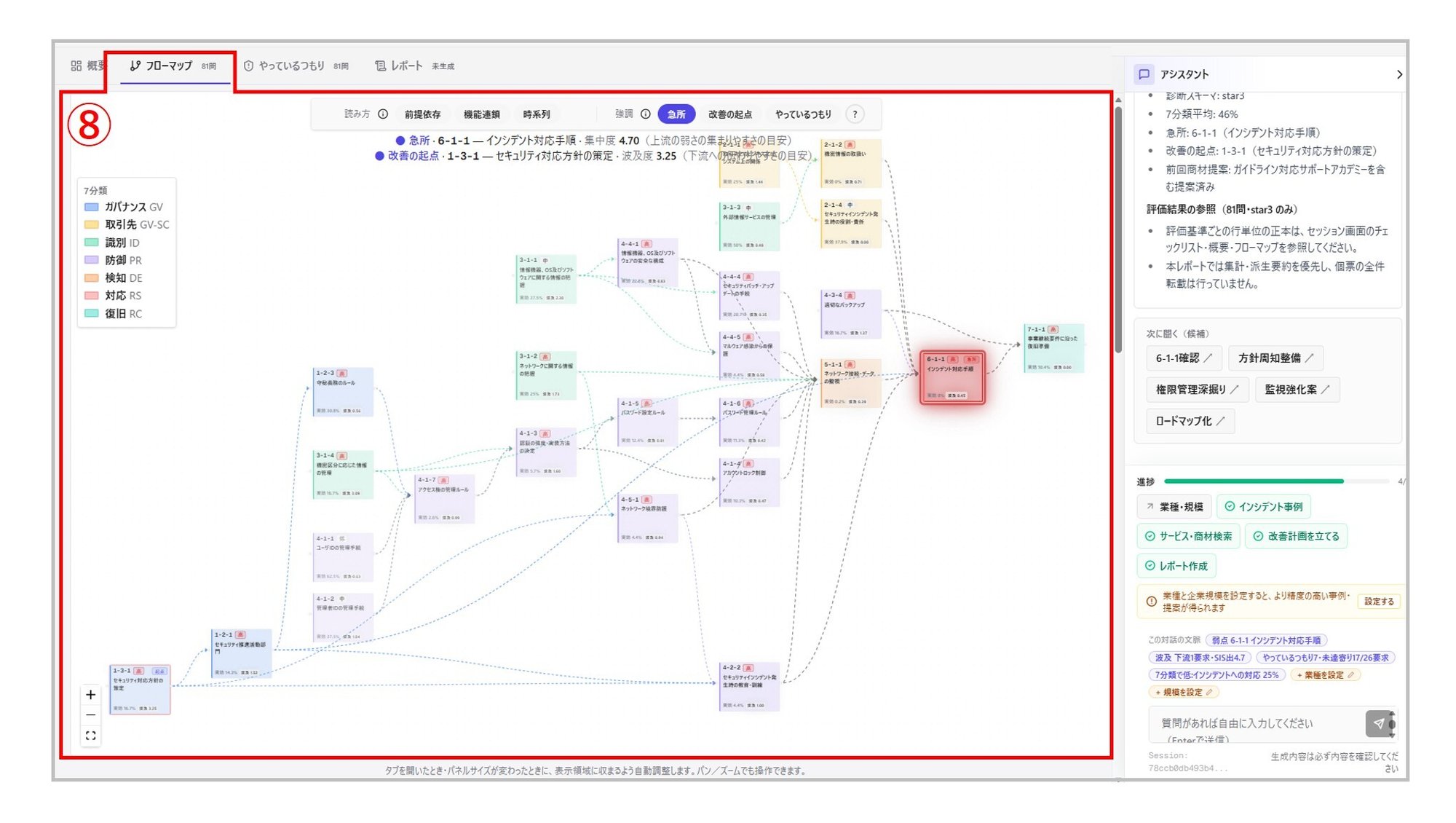This screenshot has height=823, width=1456.
Task: Click the 防御 PR legend color swatch
Action: [92, 260]
